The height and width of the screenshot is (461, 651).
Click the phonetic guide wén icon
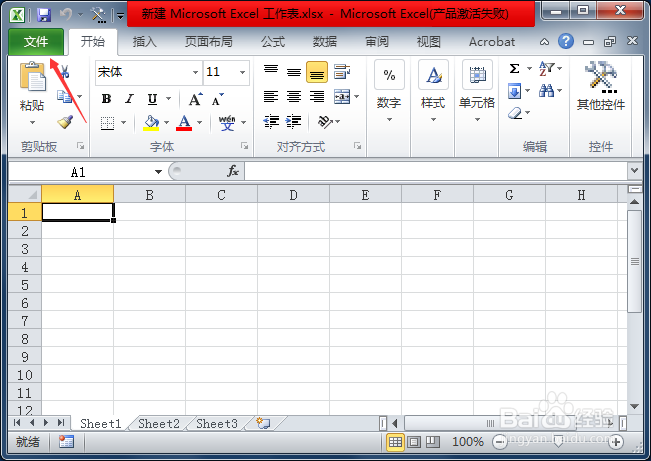click(x=227, y=123)
